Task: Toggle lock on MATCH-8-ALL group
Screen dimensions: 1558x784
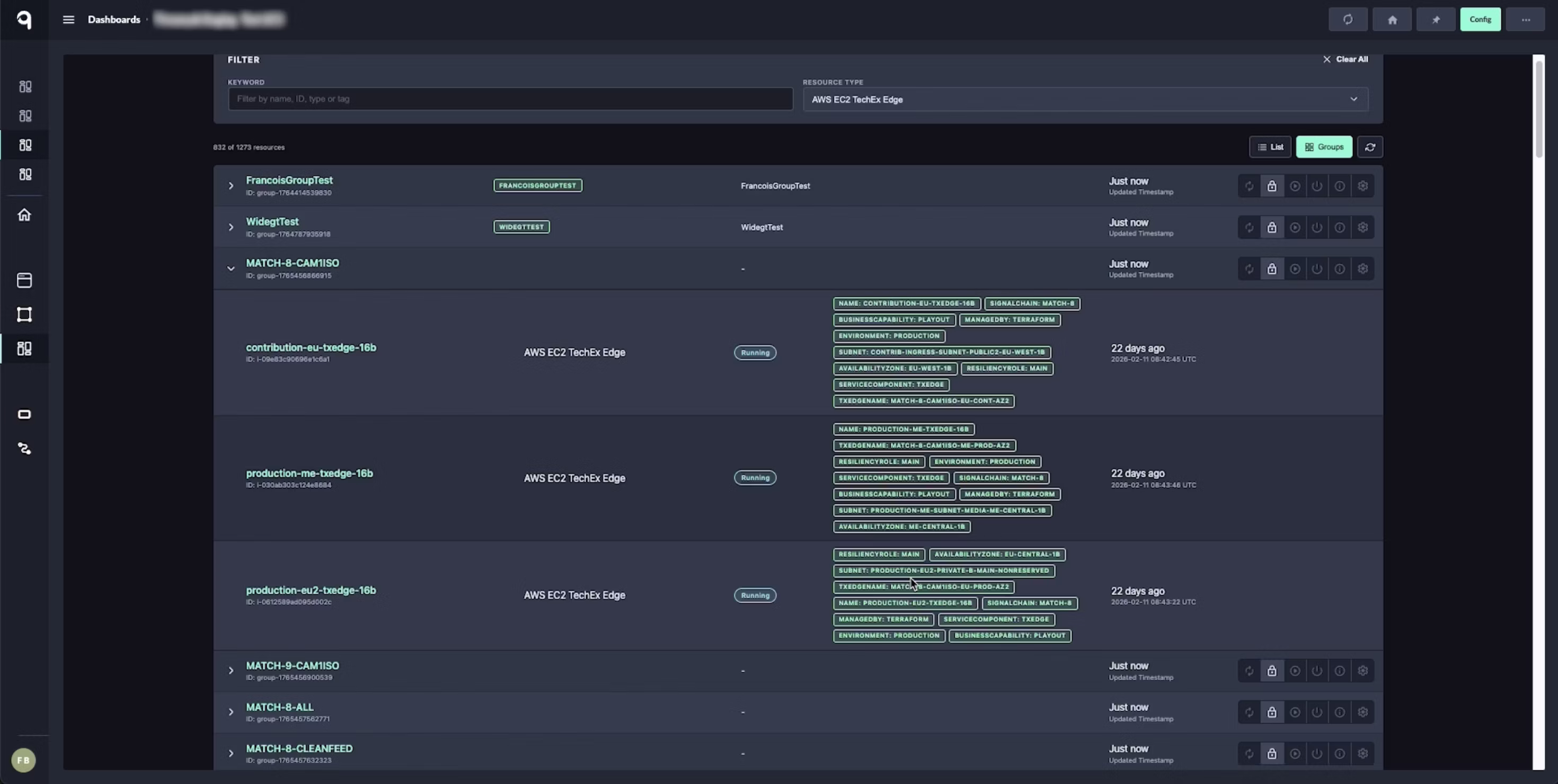Action: click(x=1272, y=712)
